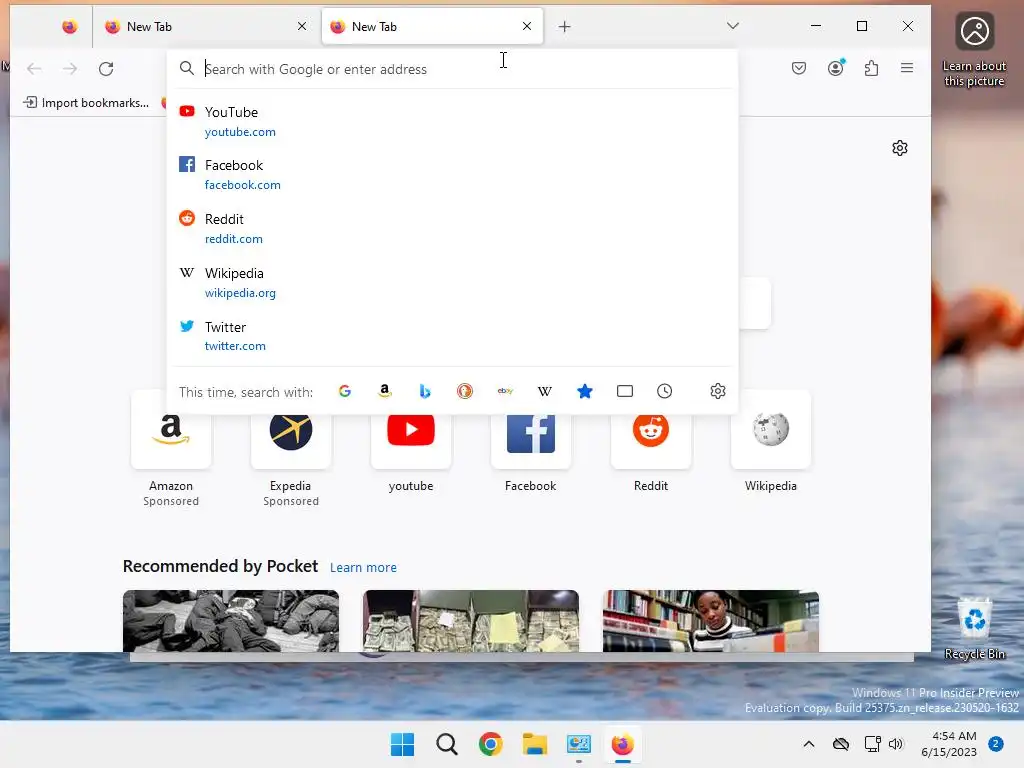The width and height of the screenshot is (1024, 768).
Task: Search history using the clock icon
Action: point(664,391)
